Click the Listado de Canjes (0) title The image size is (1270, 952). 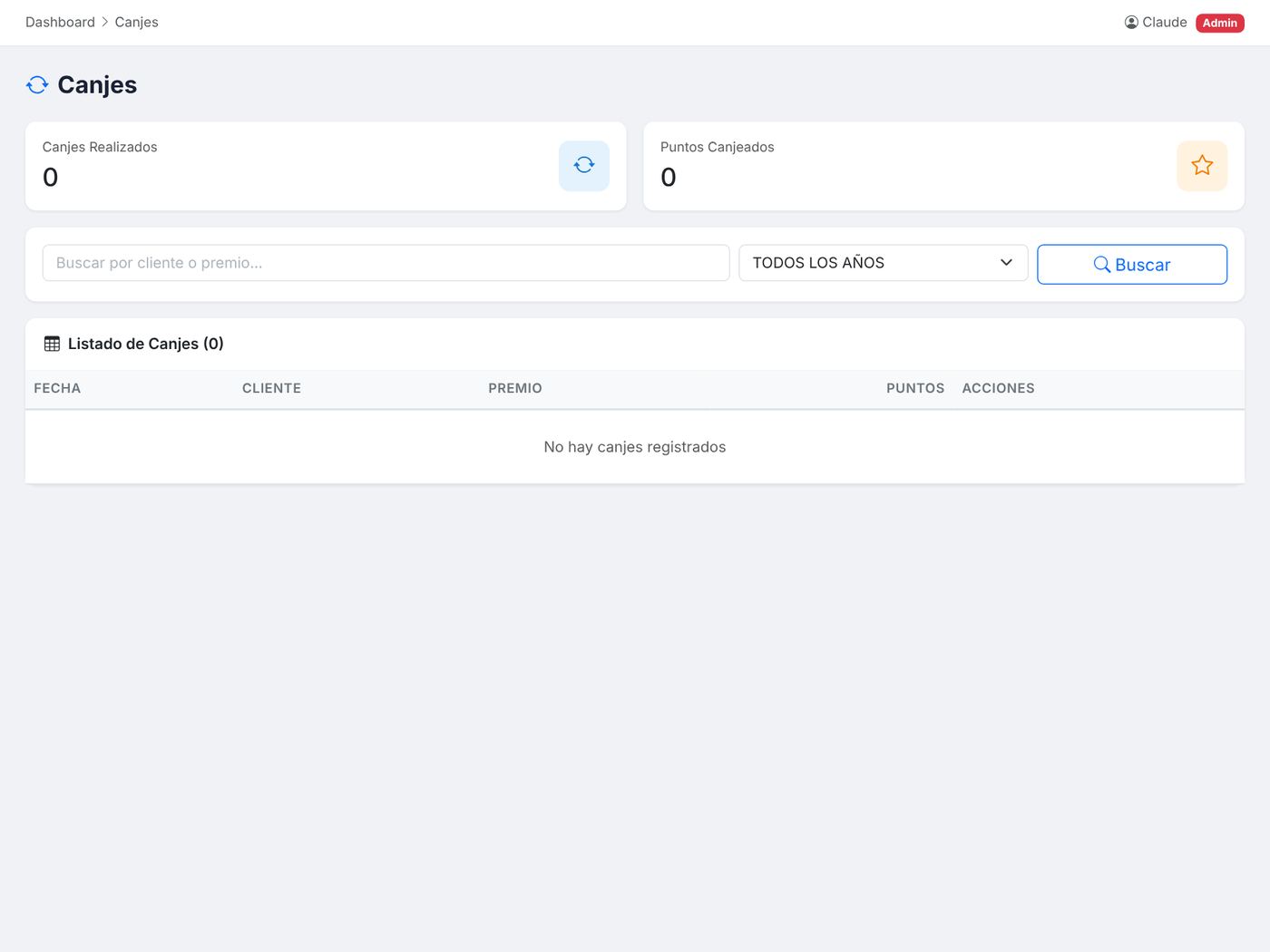pos(146,344)
